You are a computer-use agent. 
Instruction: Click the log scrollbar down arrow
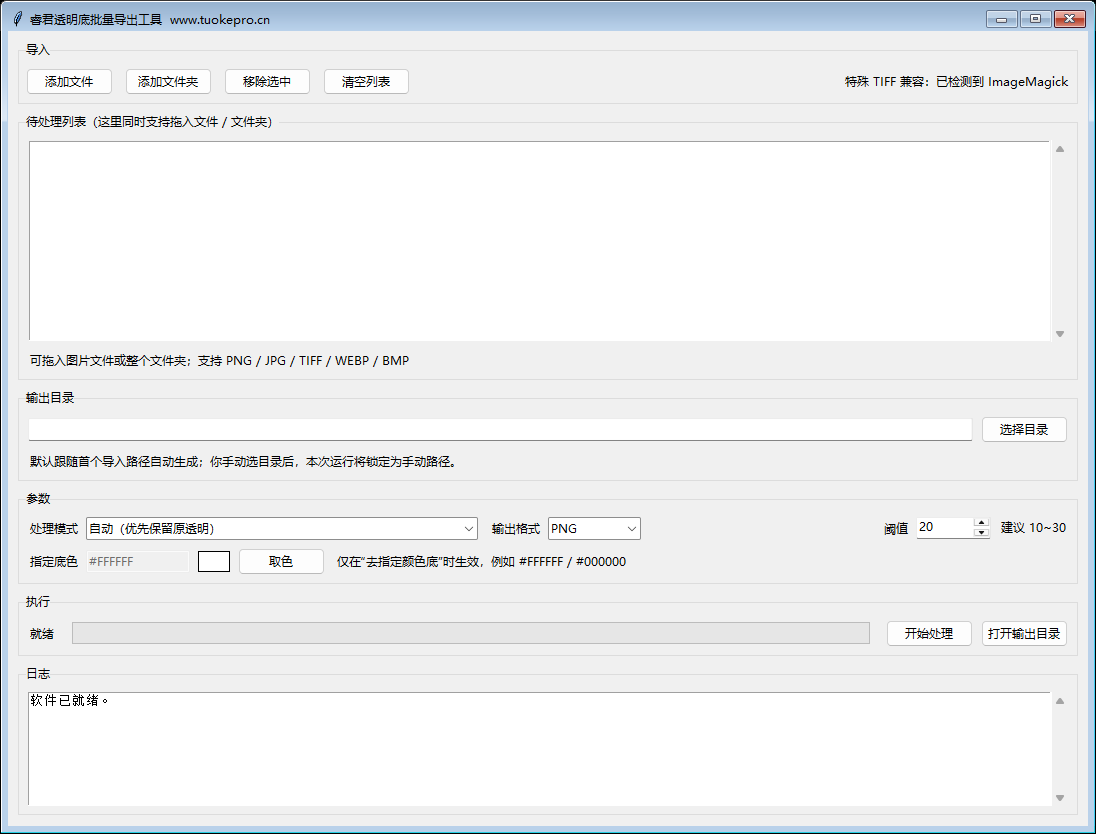1060,798
